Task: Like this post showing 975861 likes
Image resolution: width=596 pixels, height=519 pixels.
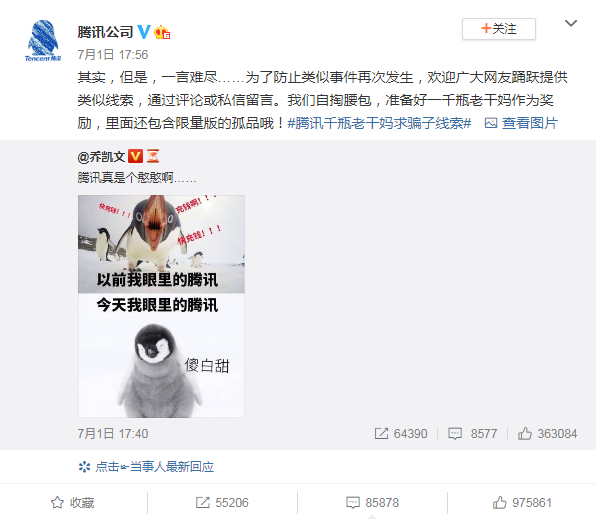Action: click(522, 503)
